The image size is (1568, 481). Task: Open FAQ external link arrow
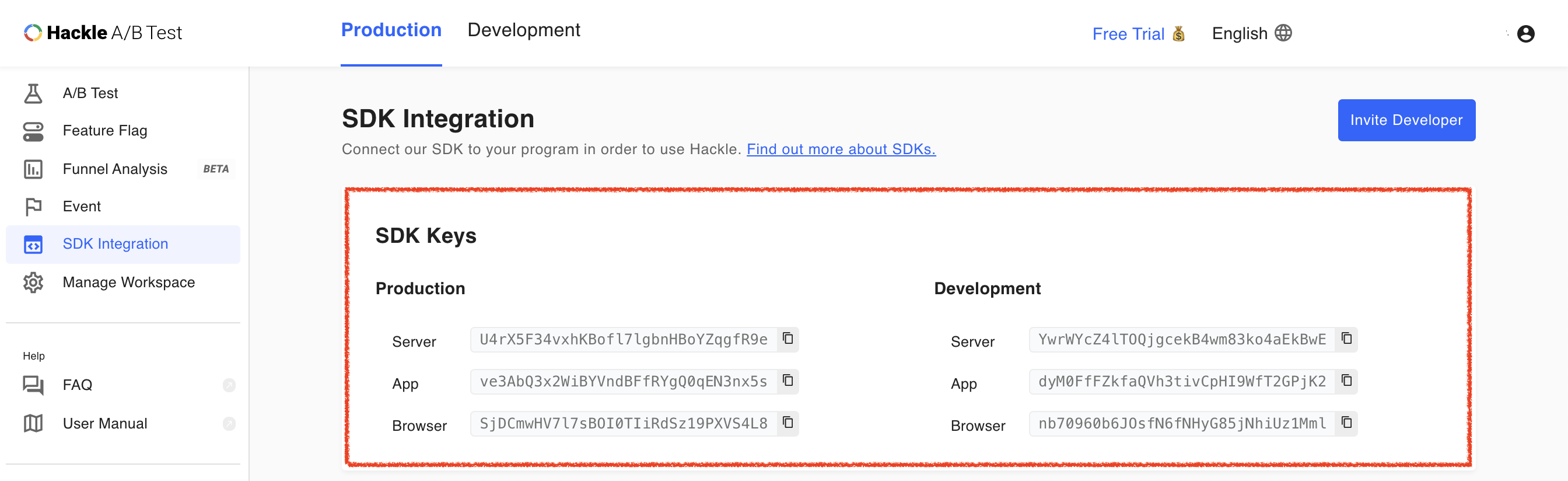[229, 385]
